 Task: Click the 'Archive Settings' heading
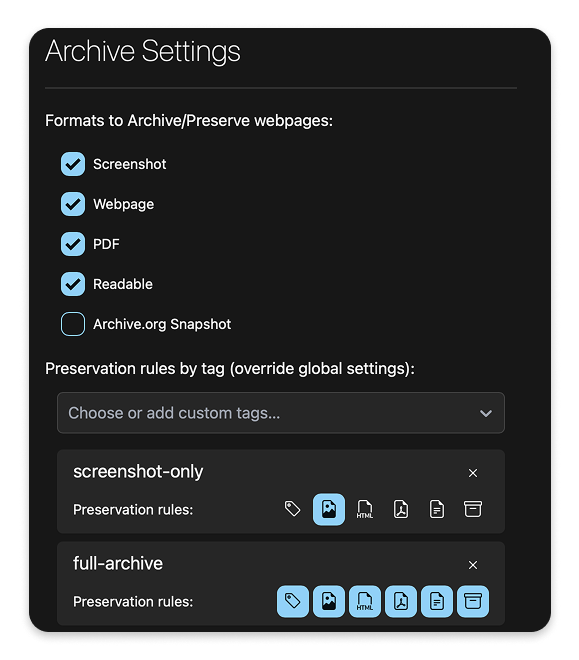click(143, 51)
